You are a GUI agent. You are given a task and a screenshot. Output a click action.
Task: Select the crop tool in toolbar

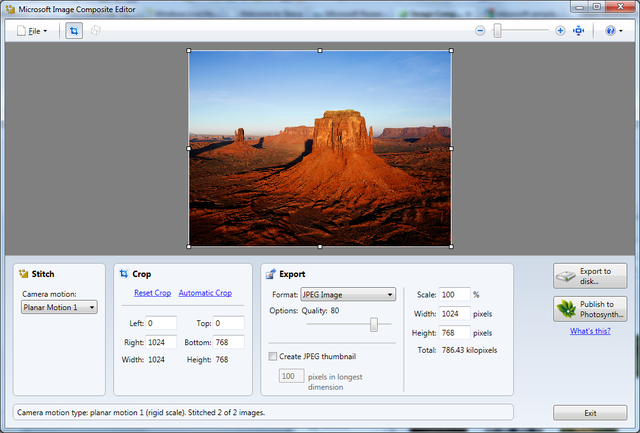click(74, 31)
